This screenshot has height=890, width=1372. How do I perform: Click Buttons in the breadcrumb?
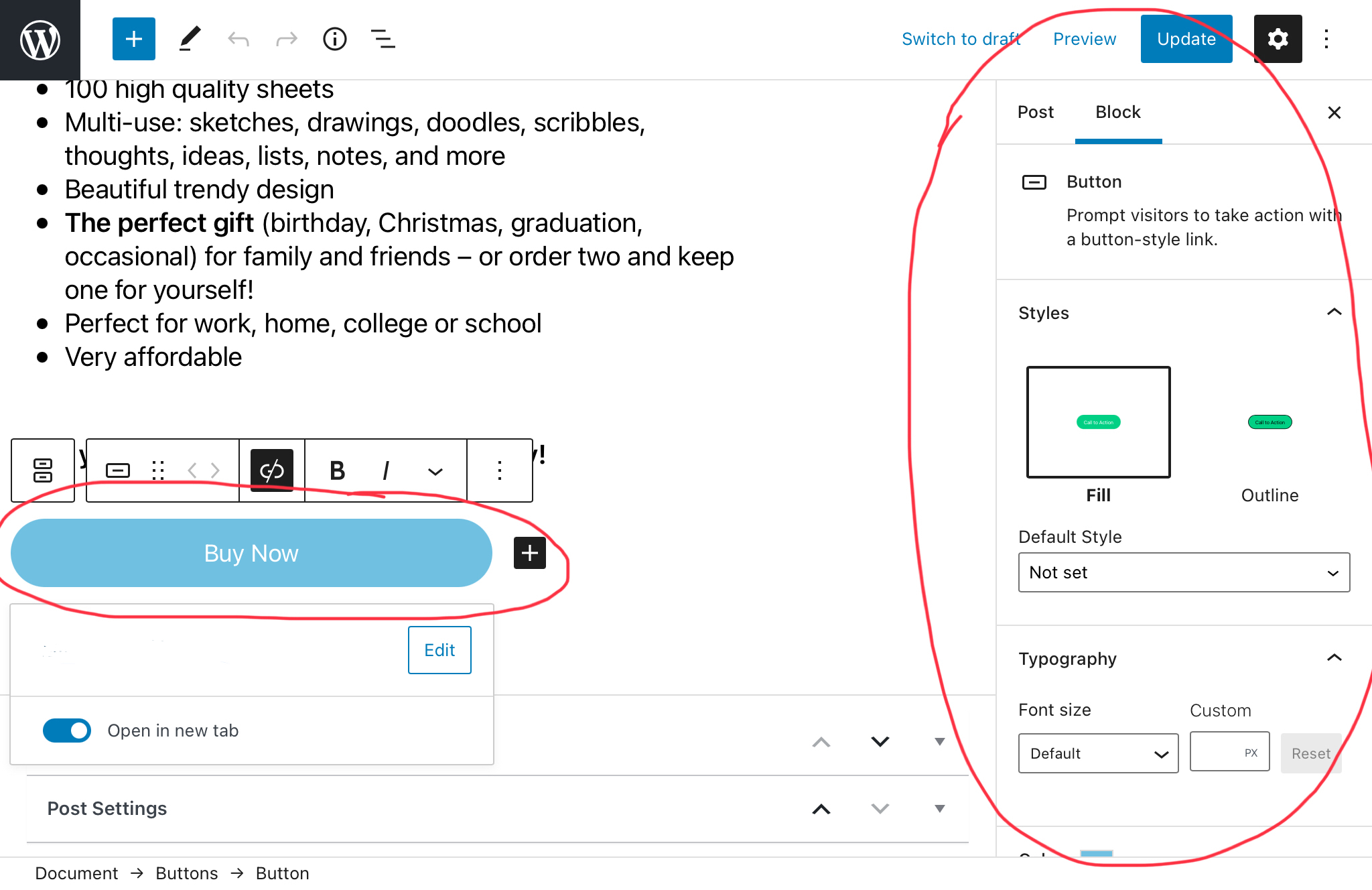point(186,873)
